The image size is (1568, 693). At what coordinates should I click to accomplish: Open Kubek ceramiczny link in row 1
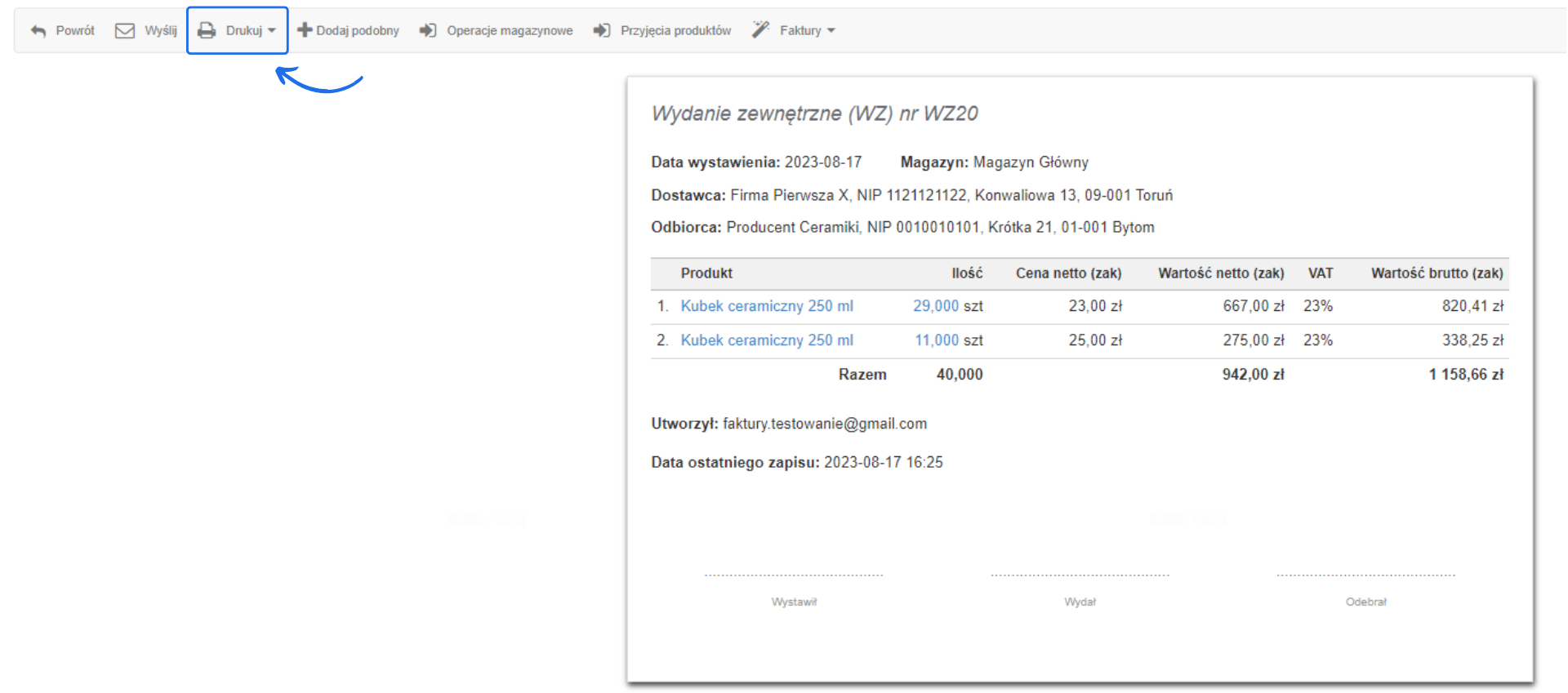767,306
